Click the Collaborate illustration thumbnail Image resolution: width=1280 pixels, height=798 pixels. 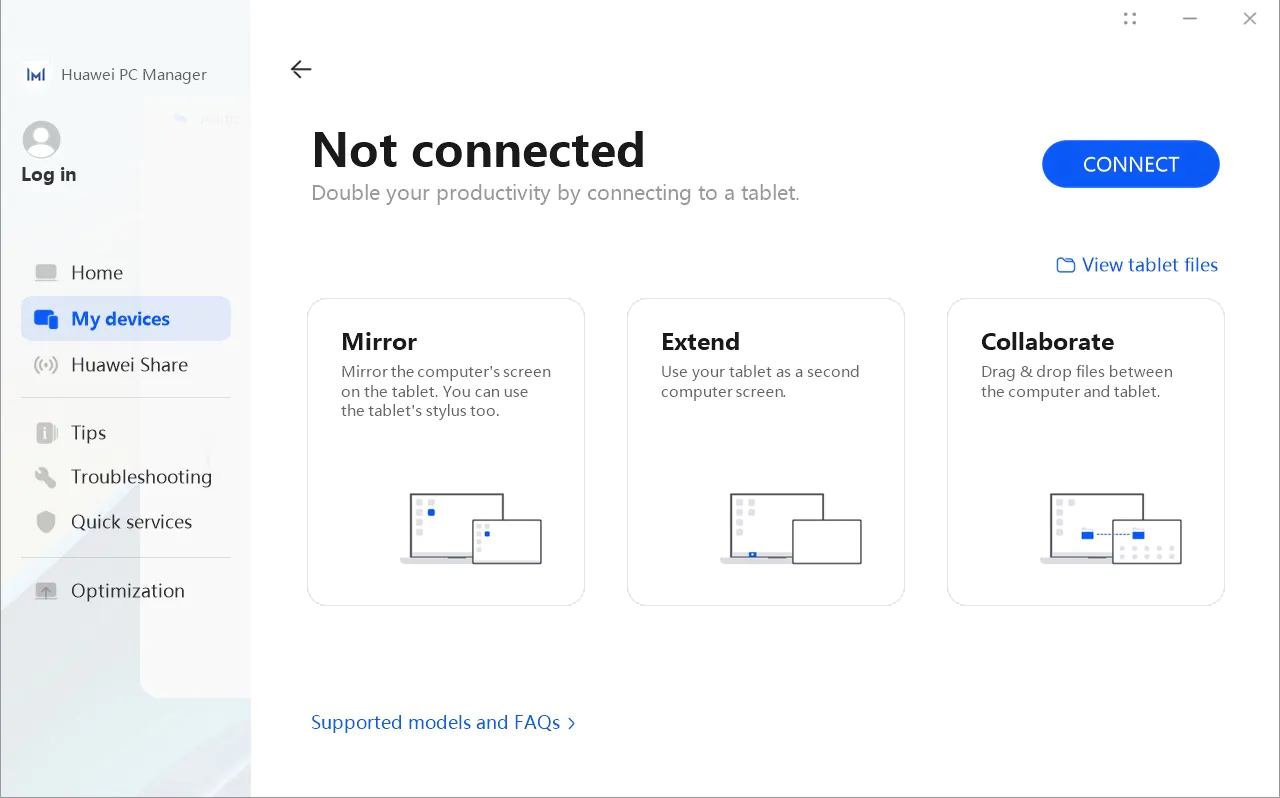tap(1111, 529)
